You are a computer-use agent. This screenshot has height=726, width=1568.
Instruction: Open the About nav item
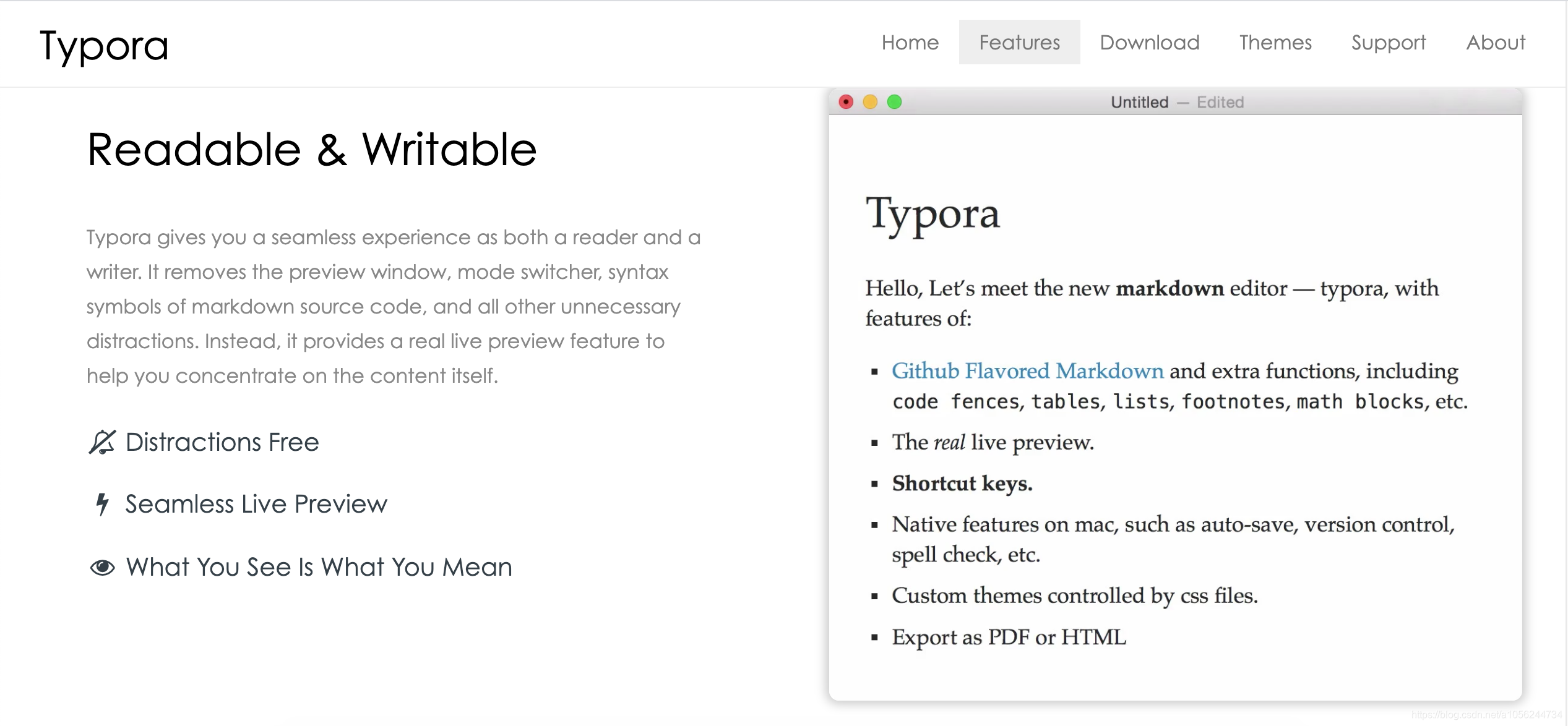click(1496, 42)
